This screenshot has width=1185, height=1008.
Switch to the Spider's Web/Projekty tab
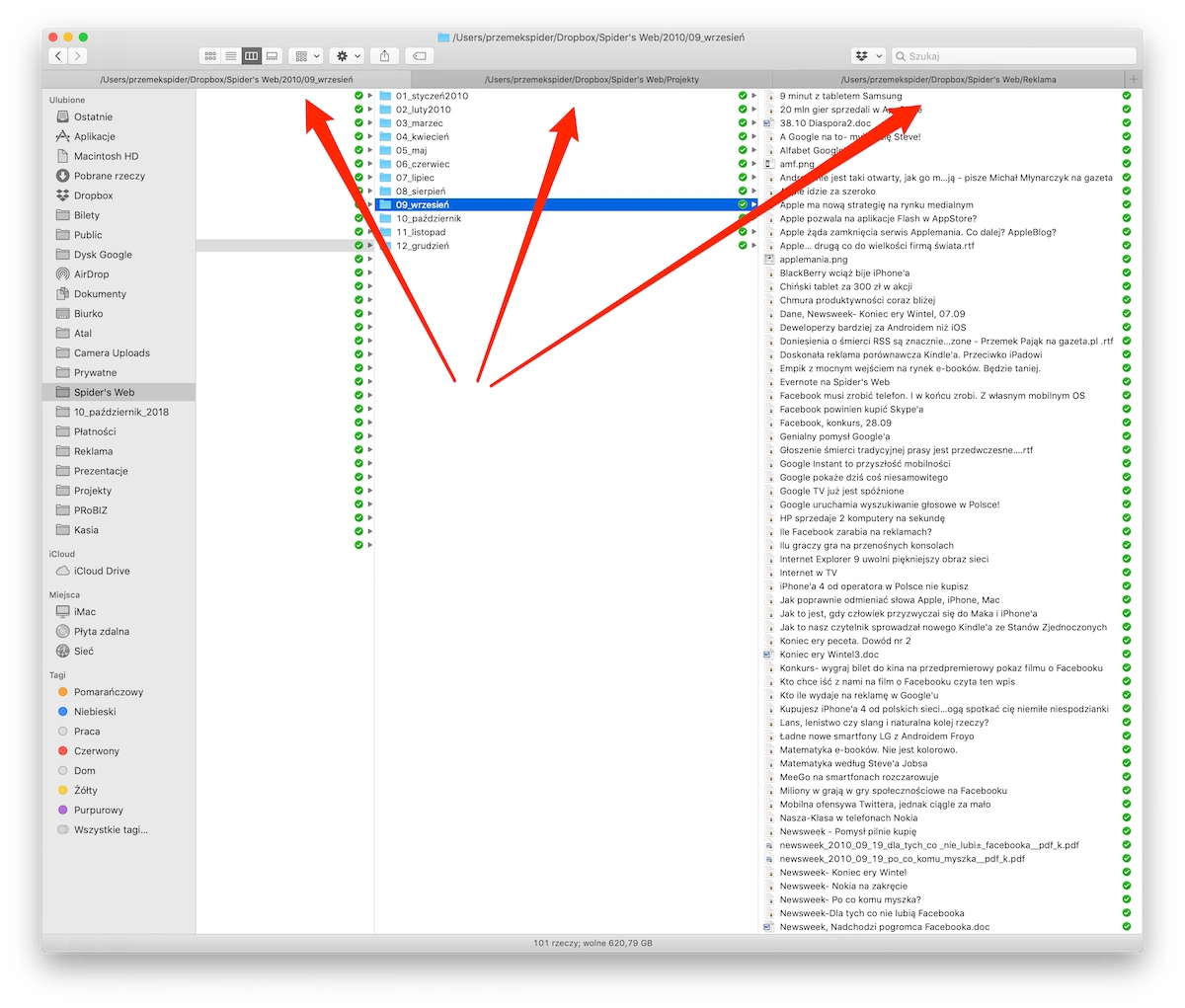click(592, 79)
